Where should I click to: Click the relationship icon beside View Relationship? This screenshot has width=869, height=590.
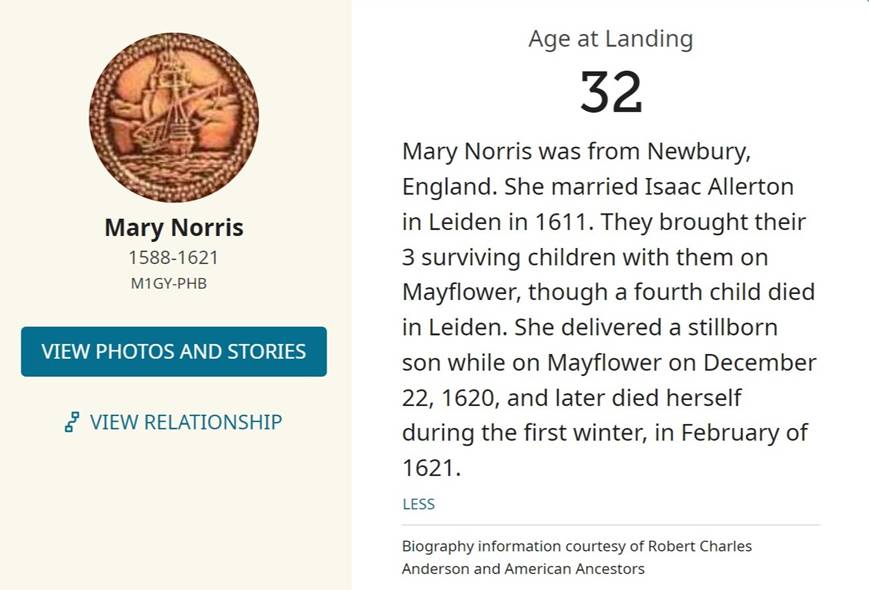pos(72,422)
